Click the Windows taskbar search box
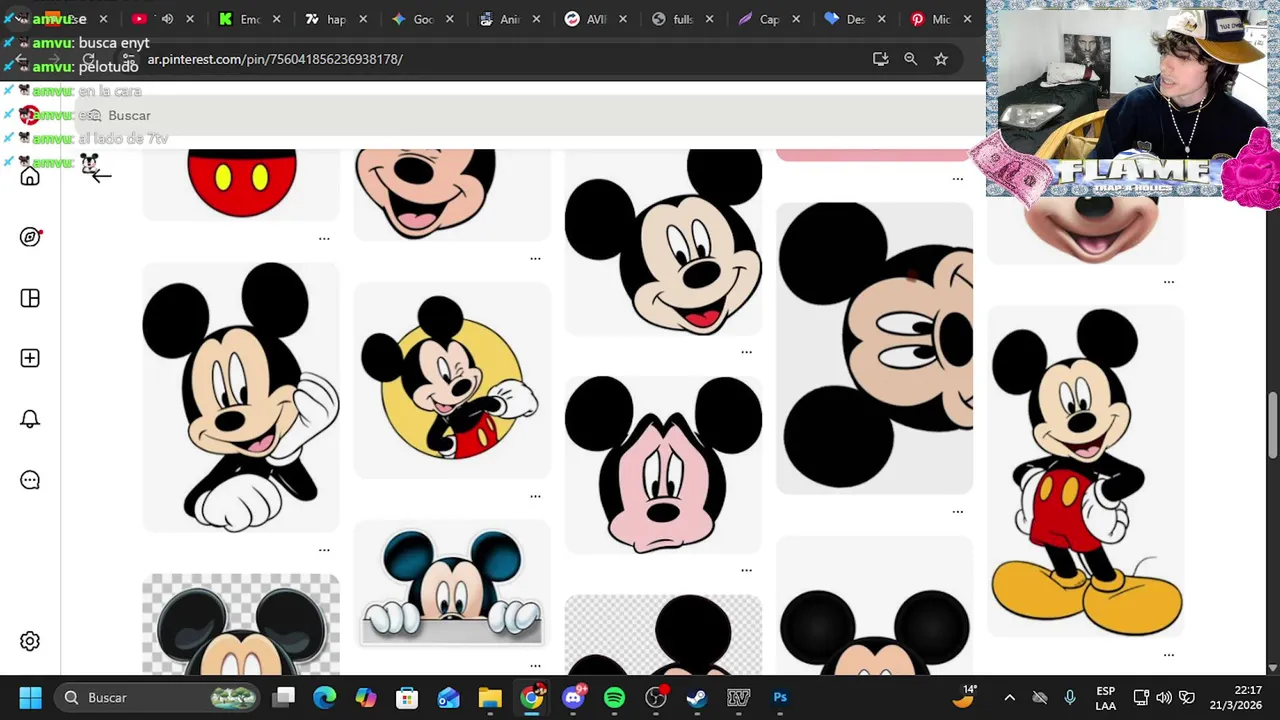1280x720 pixels. [x=155, y=697]
